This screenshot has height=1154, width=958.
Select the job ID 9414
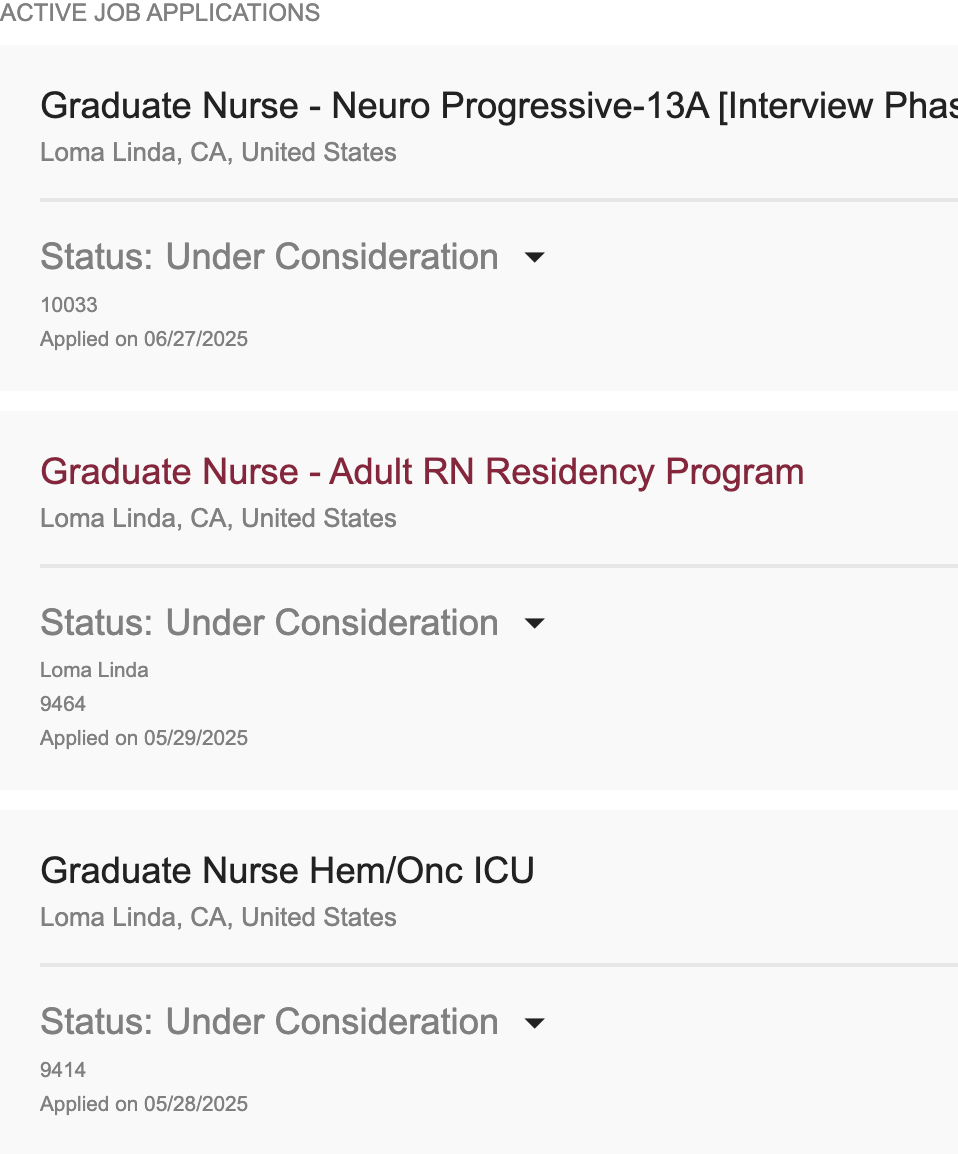coord(63,1069)
